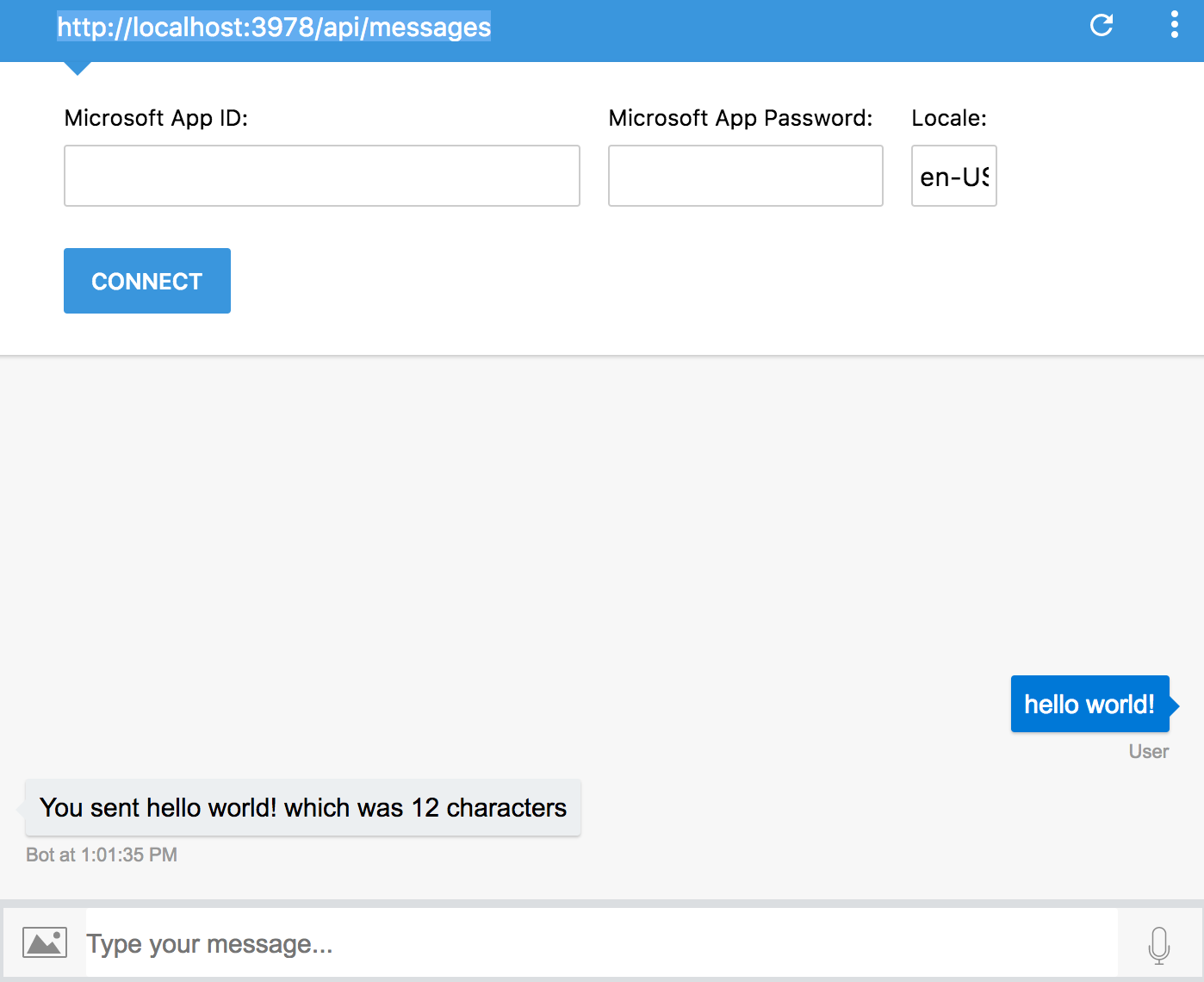Click the Microsoft App ID label
This screenshot has height=982, width=1204.
point(156,118)
